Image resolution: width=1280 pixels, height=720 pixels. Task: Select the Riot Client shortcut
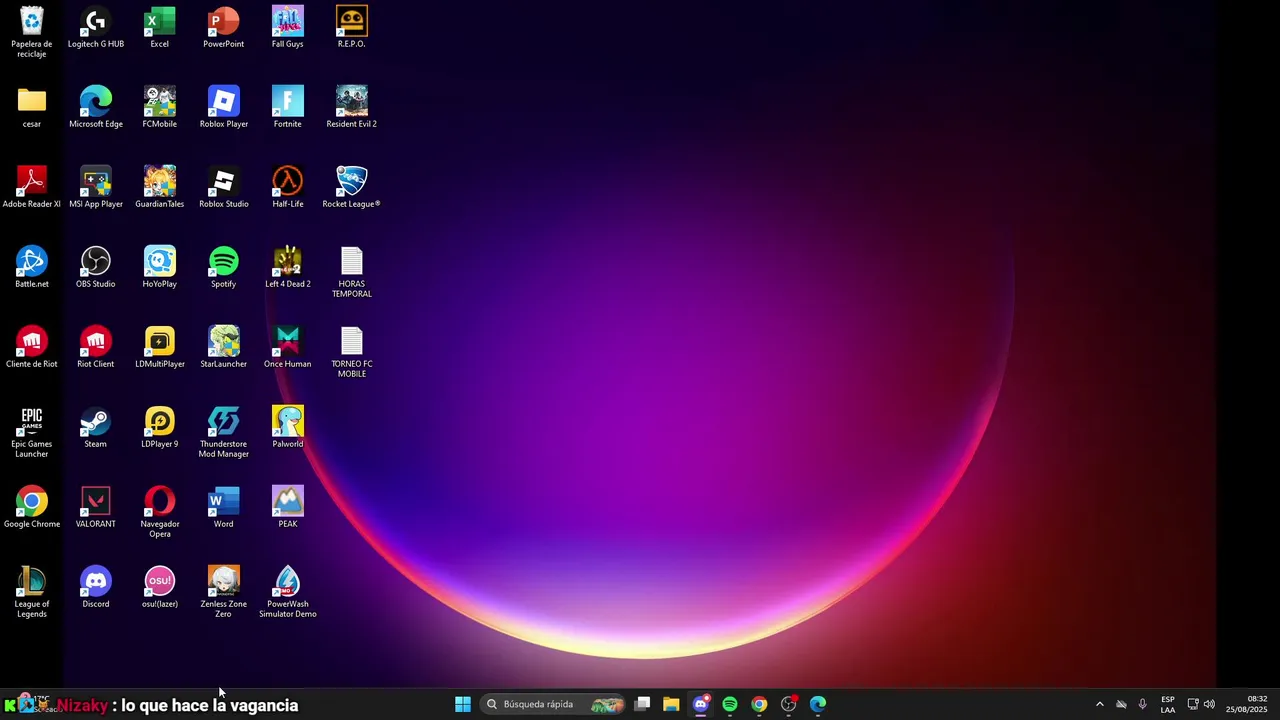tap(96, 347)
